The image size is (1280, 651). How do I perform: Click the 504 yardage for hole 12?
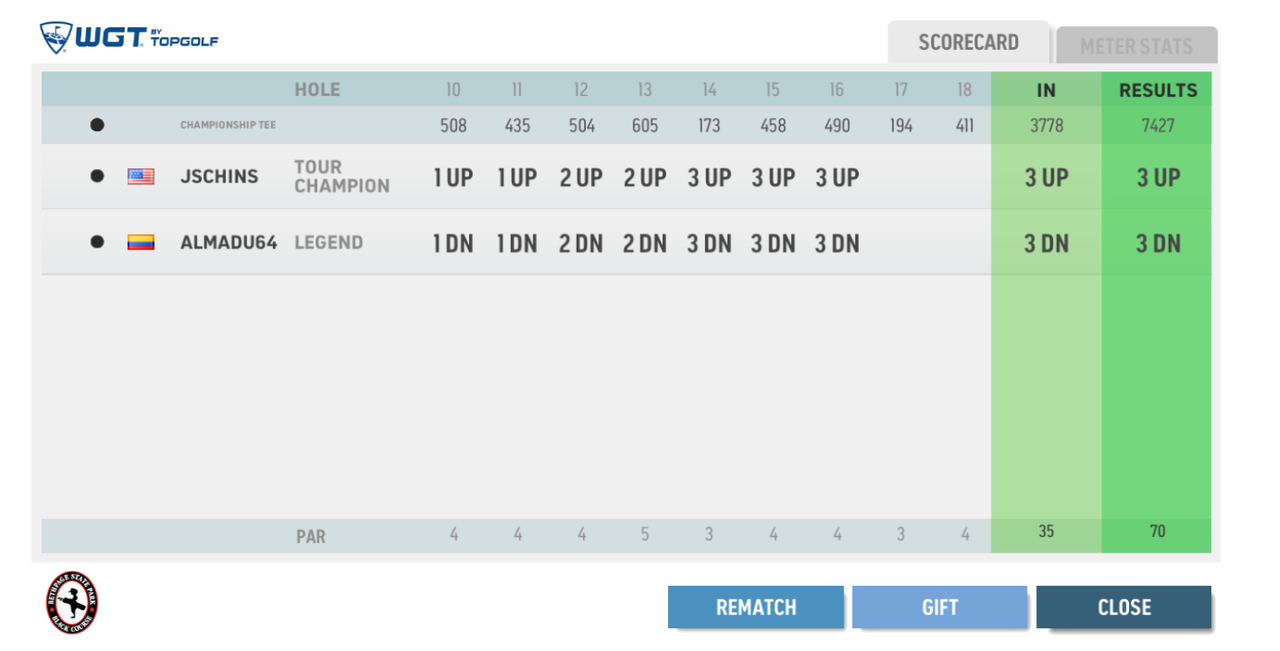[x=581, y=126]
